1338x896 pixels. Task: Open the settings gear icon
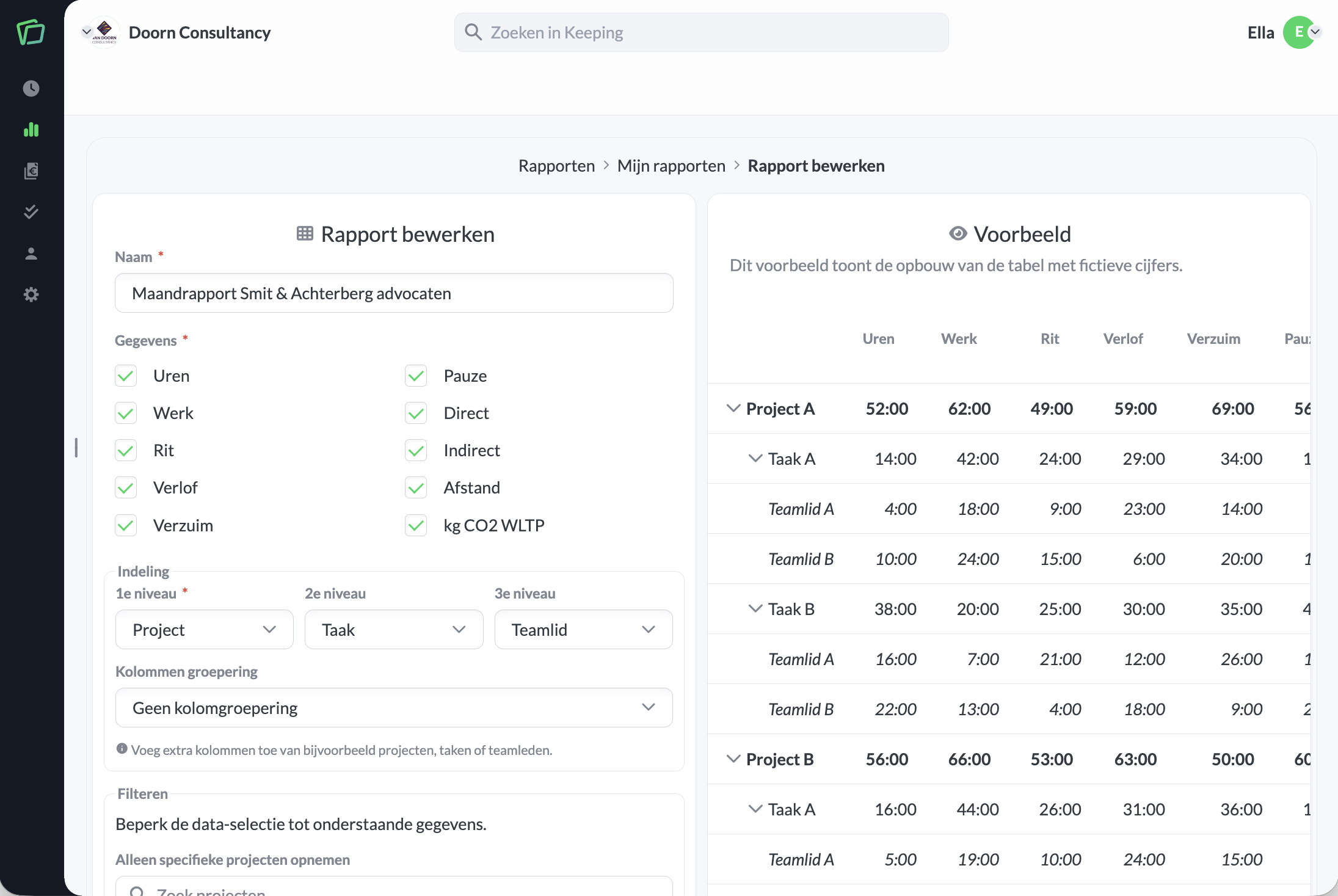(31, 294)
